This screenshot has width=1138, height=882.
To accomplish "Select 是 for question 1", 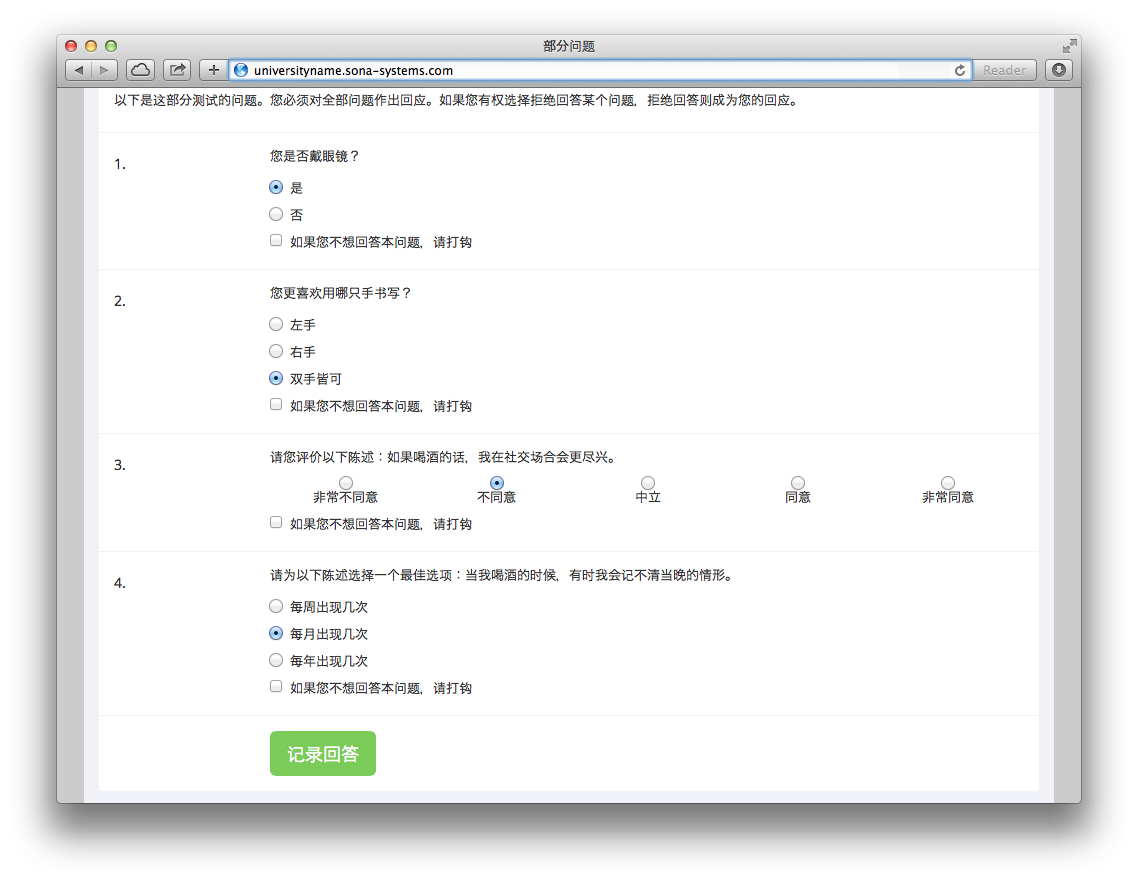I will click(276, 187).
